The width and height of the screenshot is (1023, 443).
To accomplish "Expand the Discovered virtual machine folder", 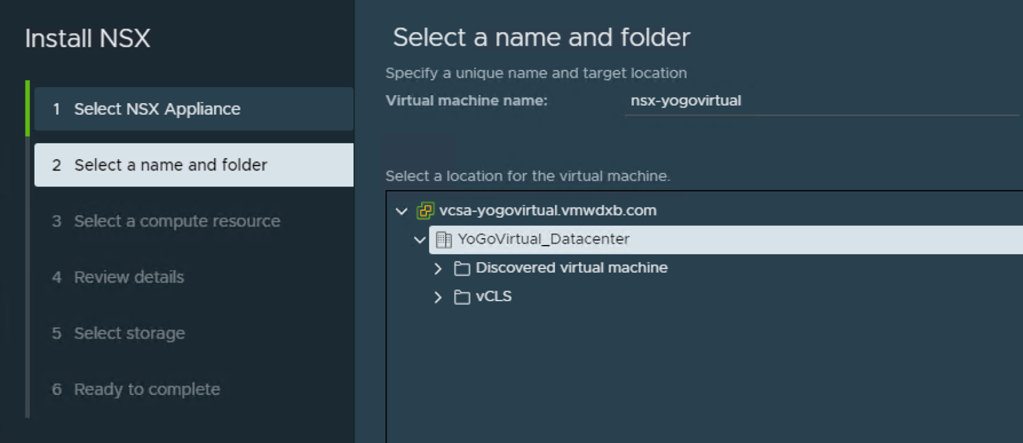I will 438,268.
